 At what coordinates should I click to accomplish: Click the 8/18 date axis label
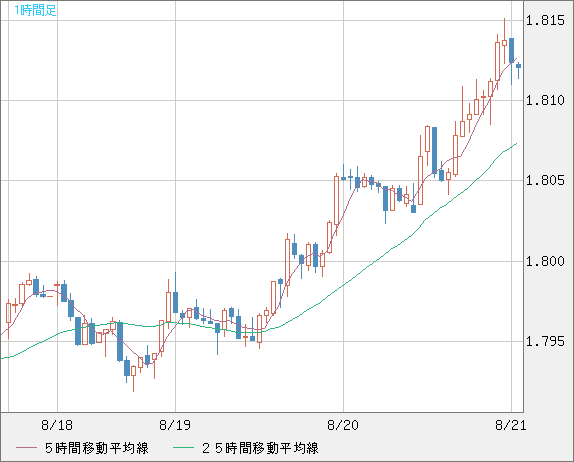(57, 425)
